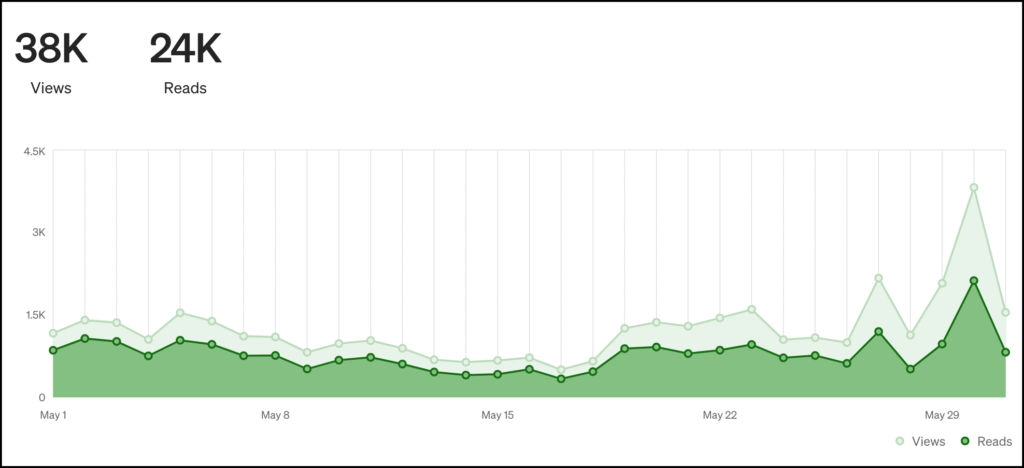Click the 3K y-axis label
The width and height of the screenshot is (1024, 468).
[37, 232]
